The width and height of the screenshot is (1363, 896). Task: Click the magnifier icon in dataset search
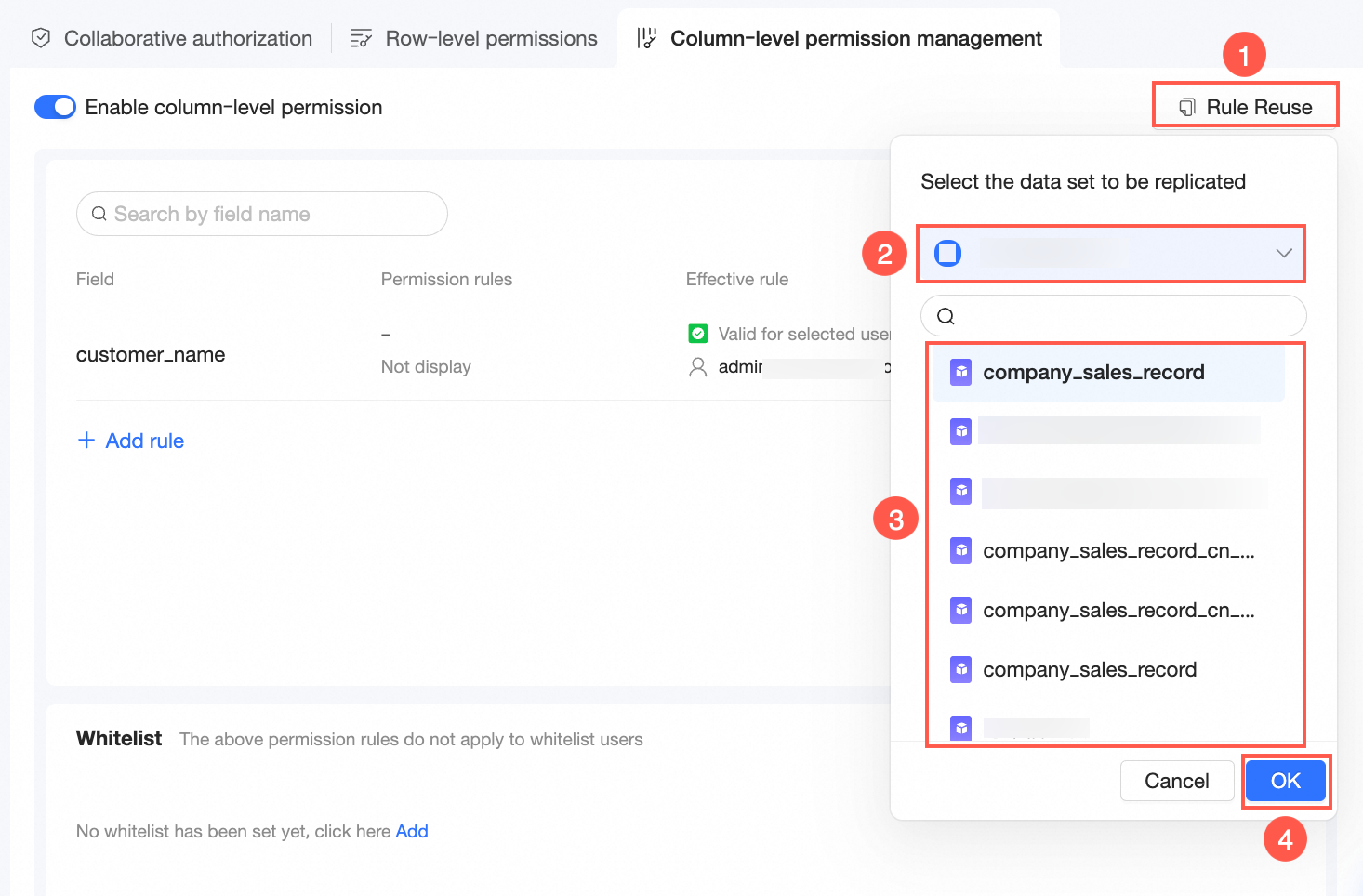pos(946,316)
